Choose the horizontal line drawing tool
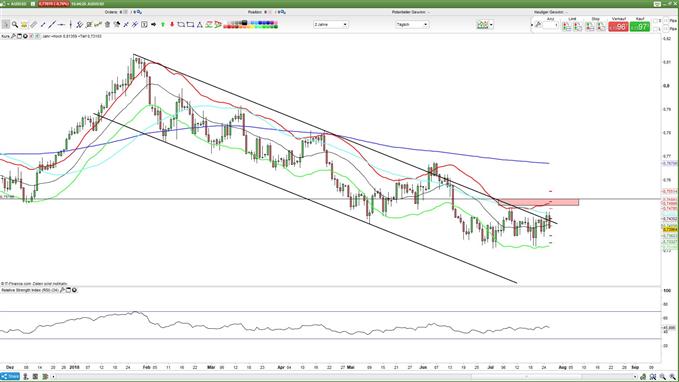This screenshot has height=382, width=679. [x=61, y=25]
